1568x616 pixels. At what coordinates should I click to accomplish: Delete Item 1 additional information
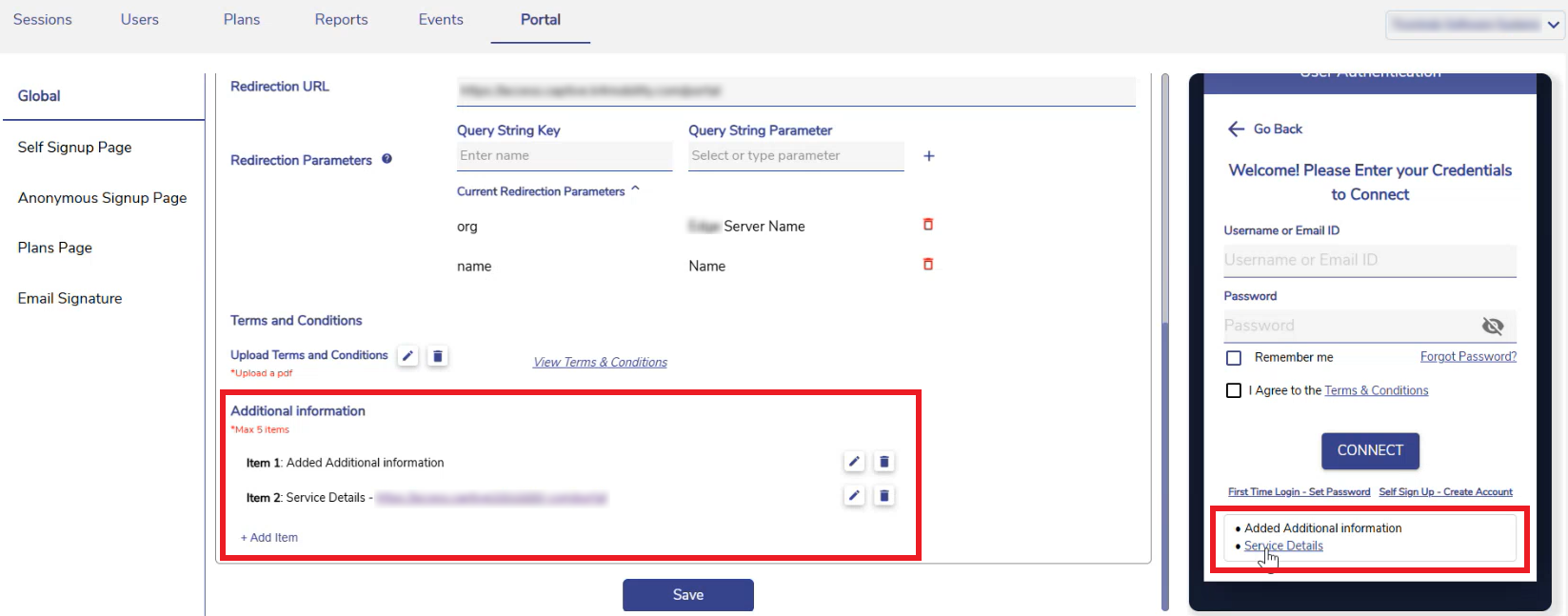click(884, 462)
